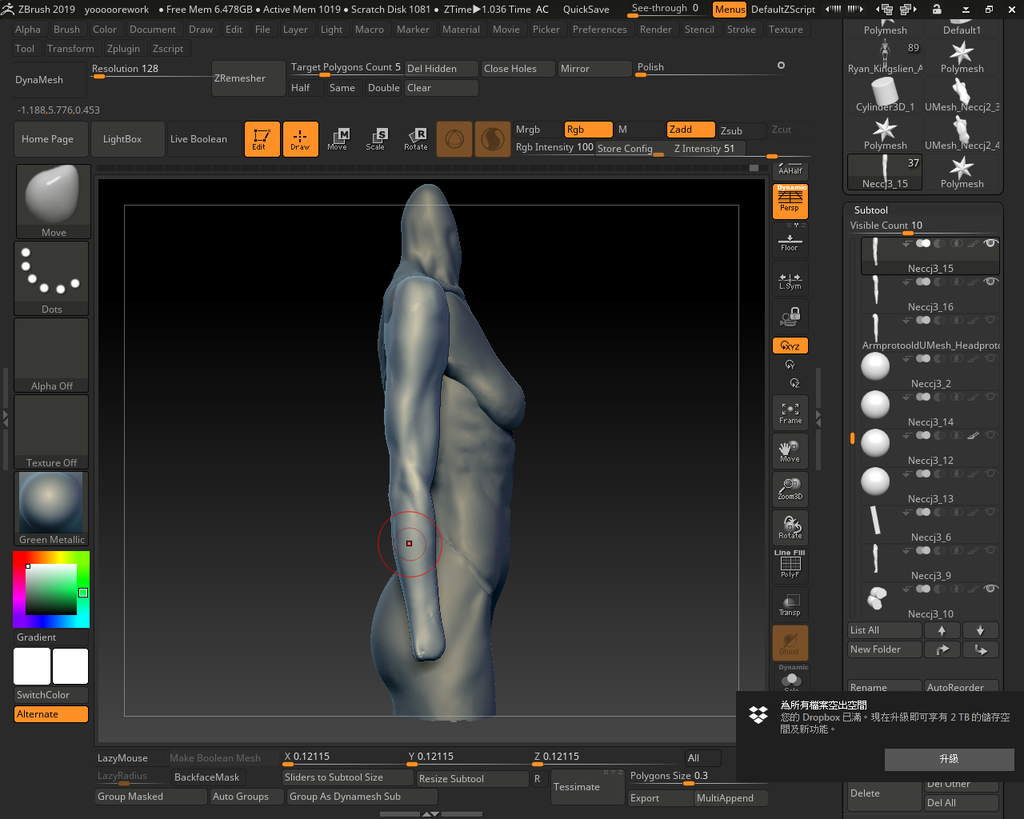This screenshot has width=1024, height=819.
Task: Toggle L.Sym local symmetry button
Action: tap(790, 280)
